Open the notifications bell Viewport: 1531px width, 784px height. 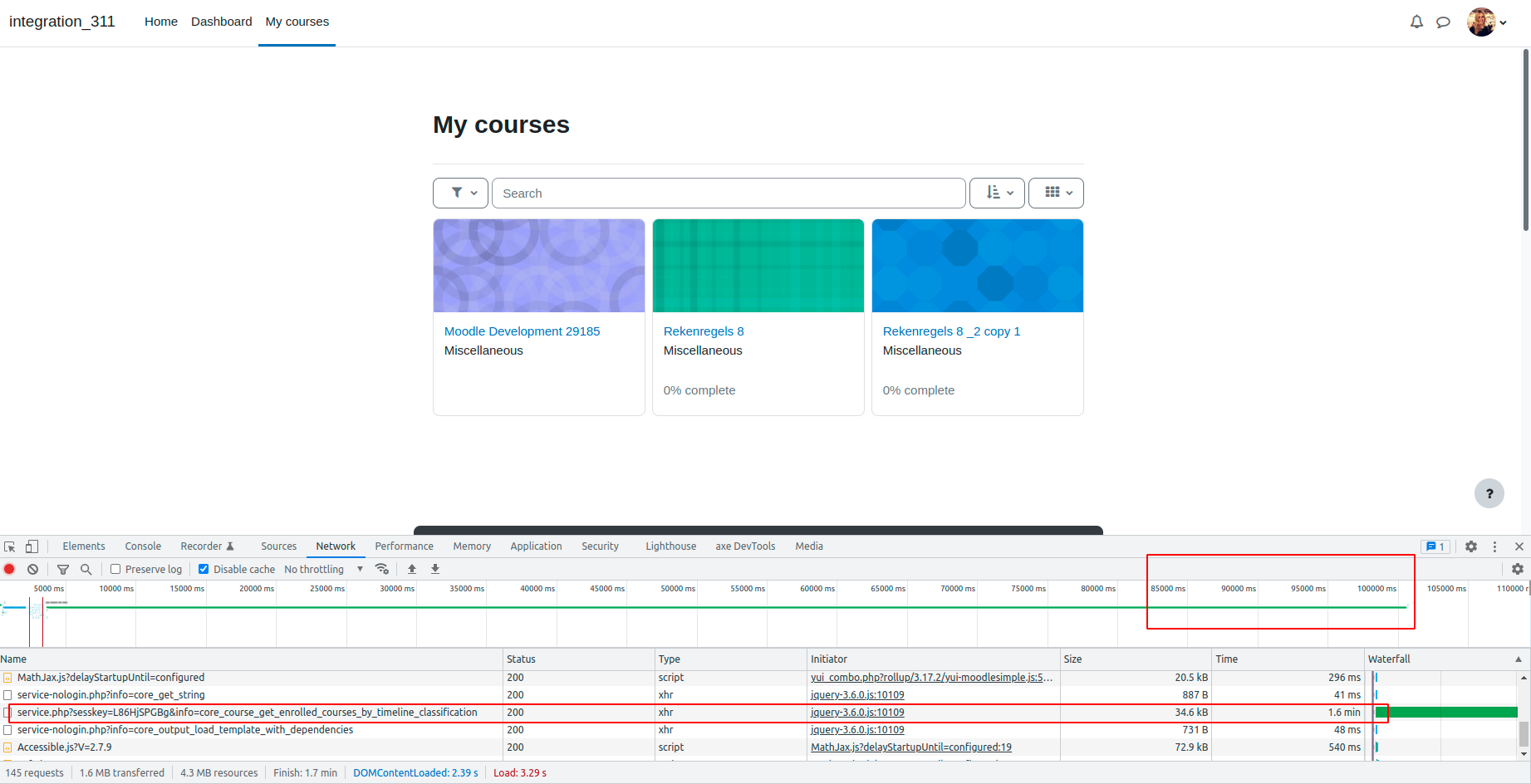1416,22
